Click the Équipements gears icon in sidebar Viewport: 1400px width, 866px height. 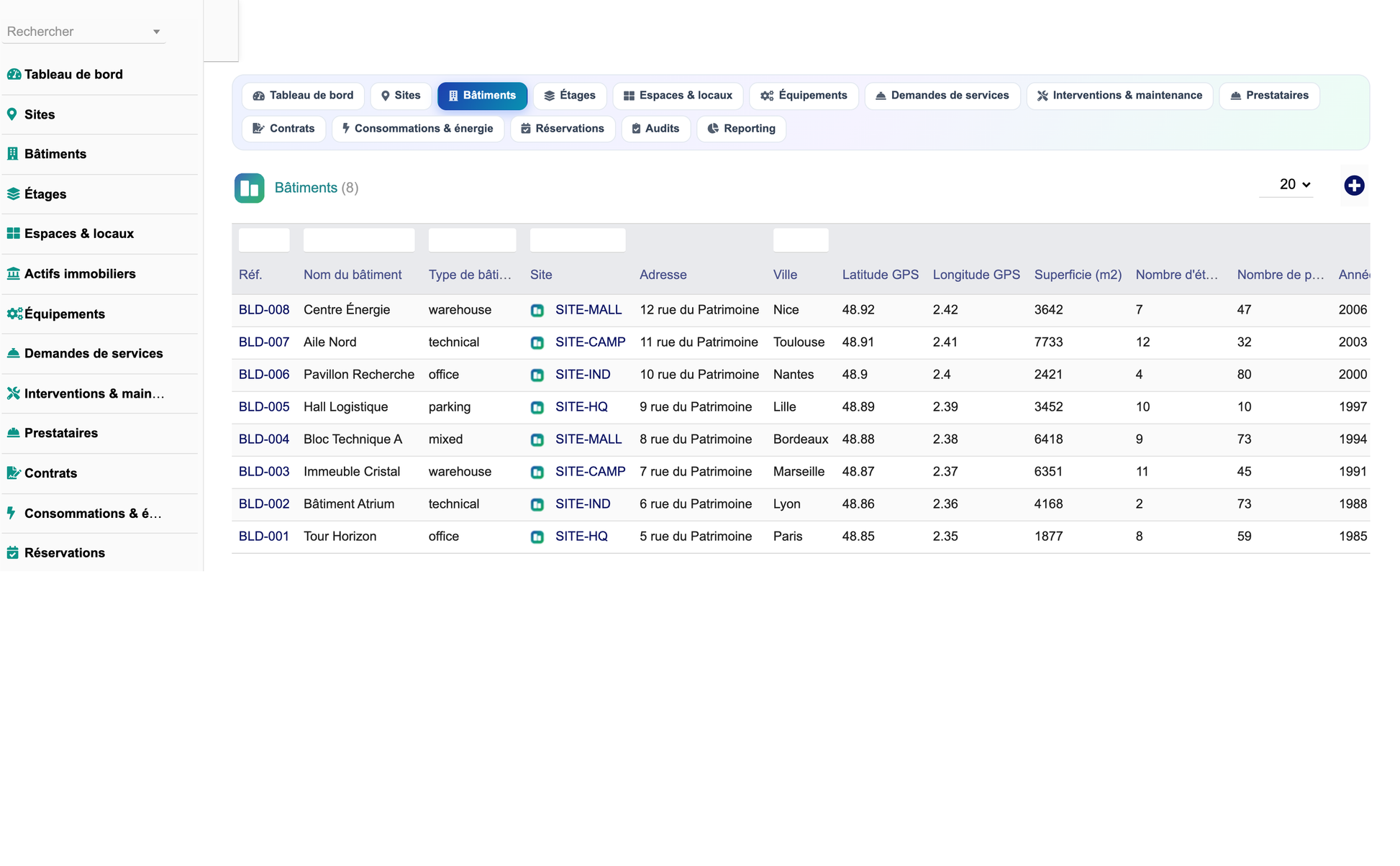click(x=14, y=314)
